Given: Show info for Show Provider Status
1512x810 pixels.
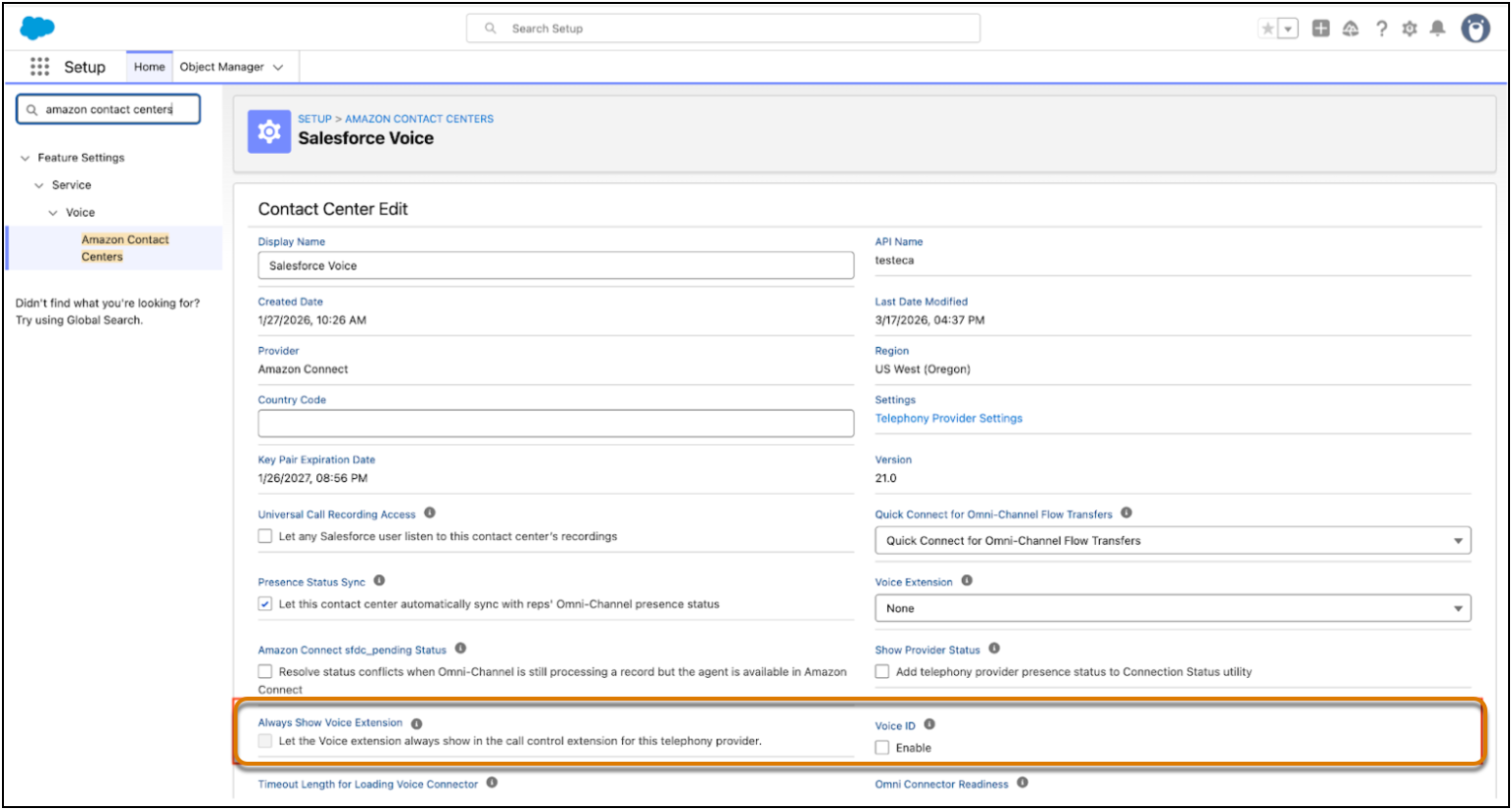Looking at the screenshot, I should [x=995, y=648].
